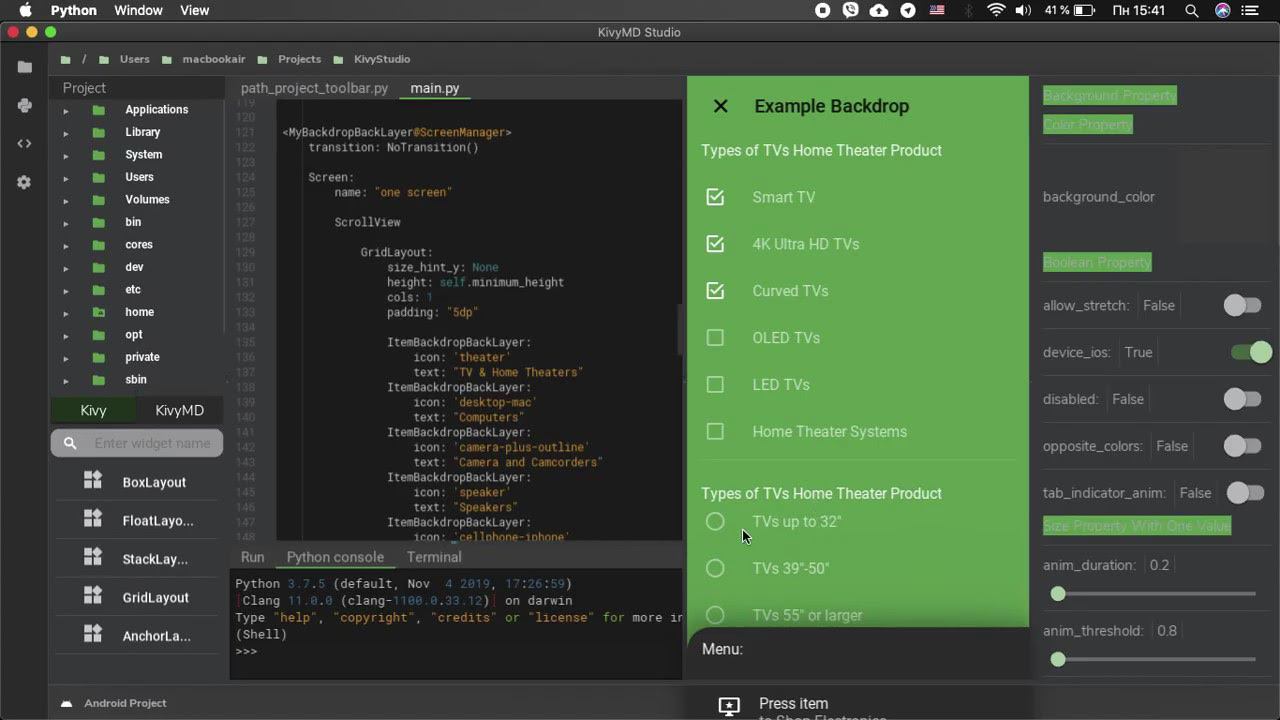Screen dimensions: 1280x720
Task: Toggle the disabled switch
Action: pyautogui.click(x=1243, y=399)
